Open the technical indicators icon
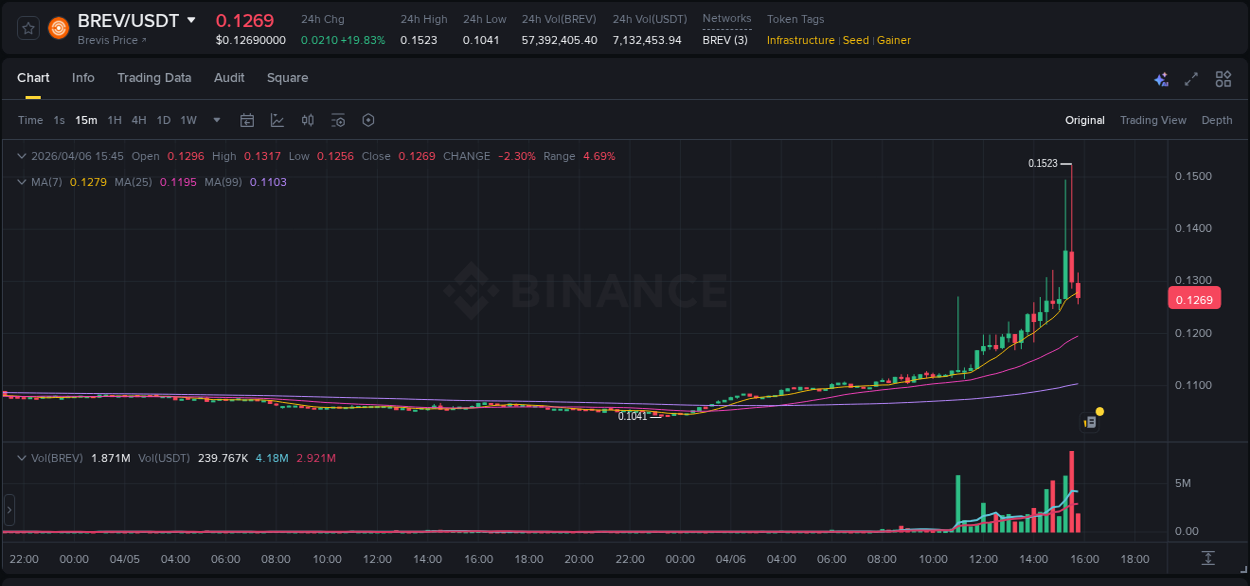1250x586 pixels. point(277,120)
